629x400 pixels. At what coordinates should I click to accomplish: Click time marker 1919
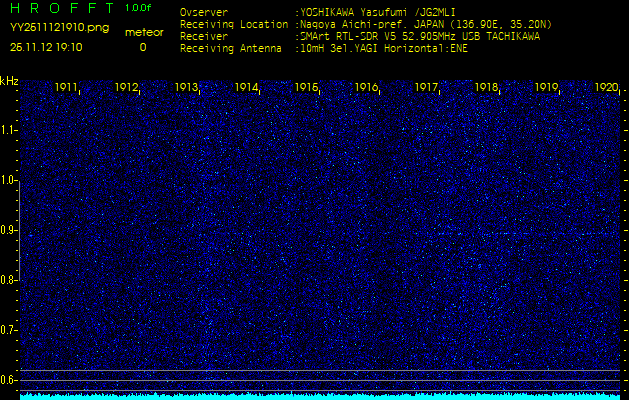coord(546,87)
